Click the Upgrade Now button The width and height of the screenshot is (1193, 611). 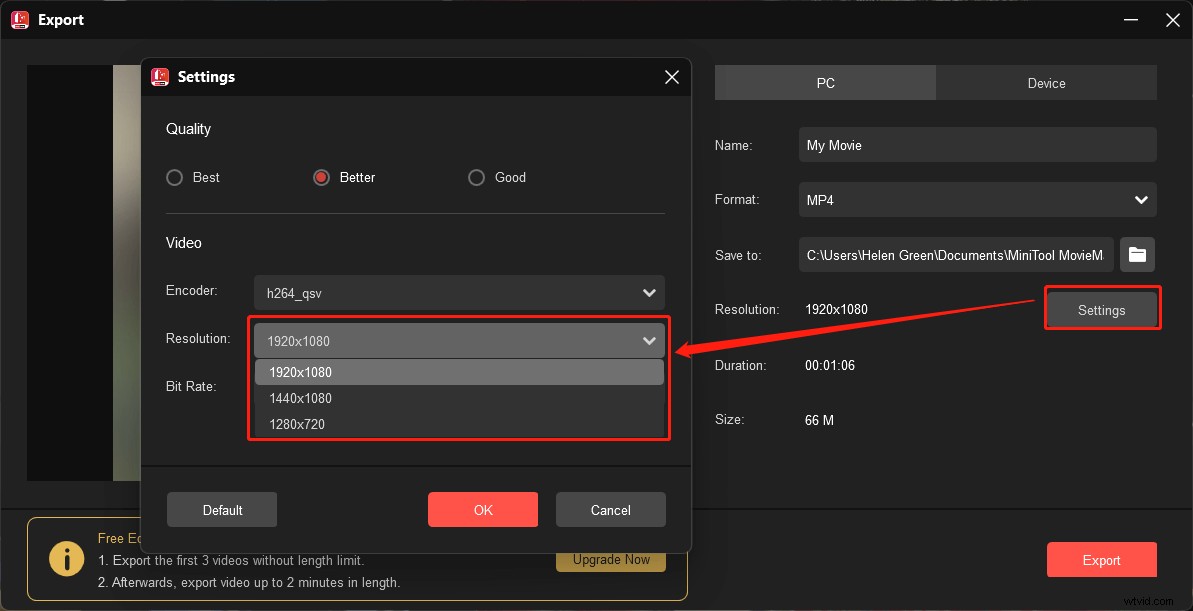610,560
